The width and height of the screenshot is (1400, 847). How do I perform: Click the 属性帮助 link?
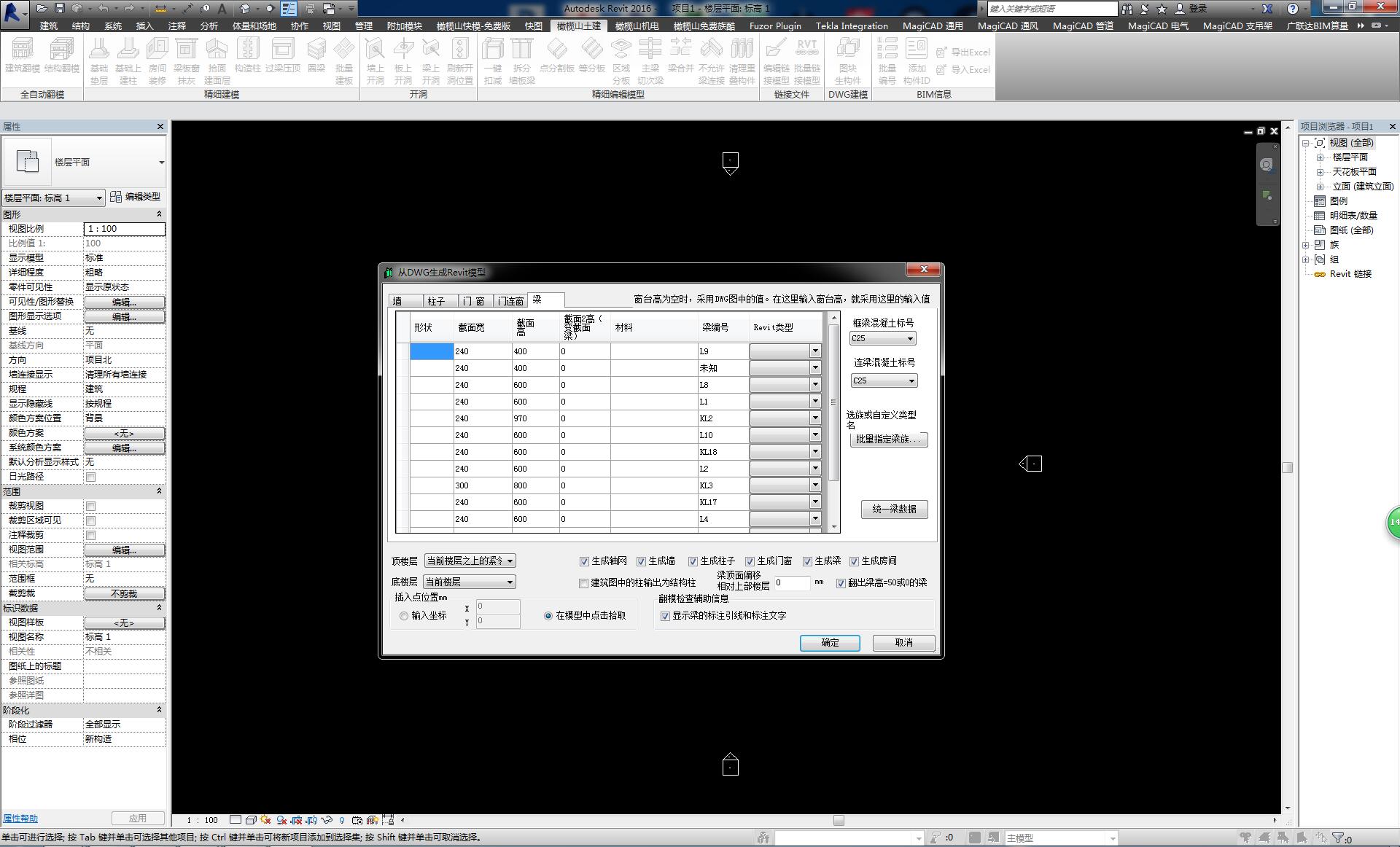point(20,819)
